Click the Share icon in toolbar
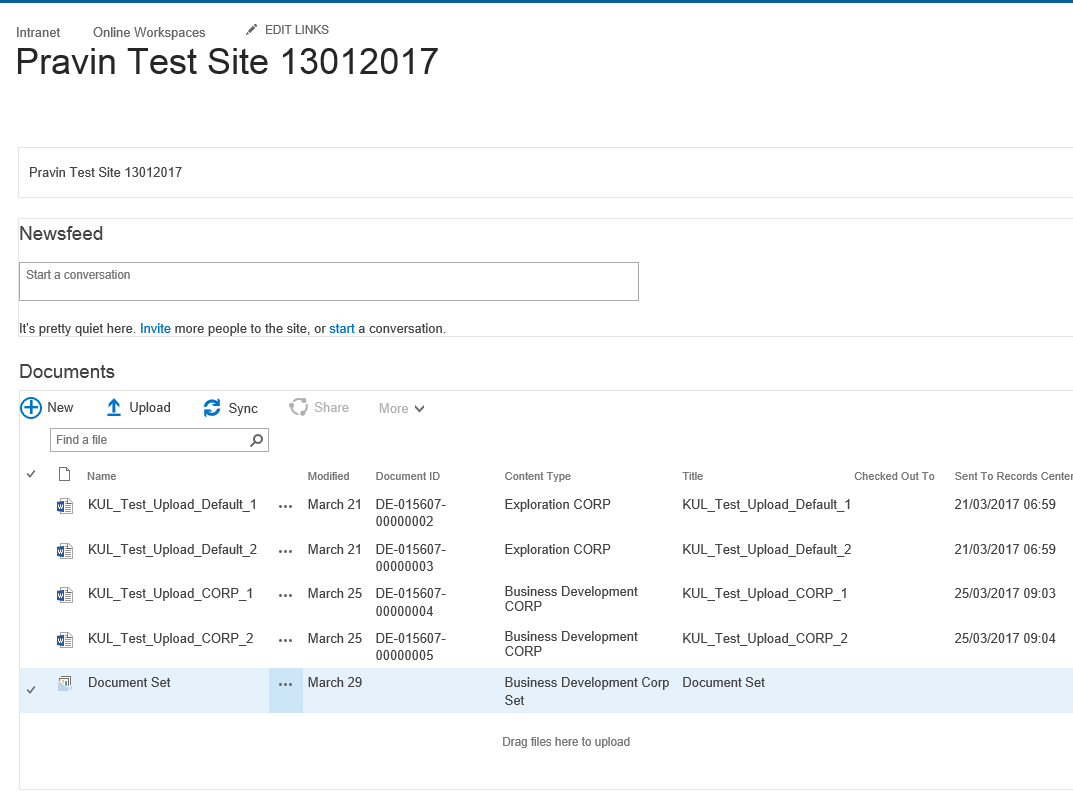The height and width of the screenshot is (795, 1073). [298, 408]
